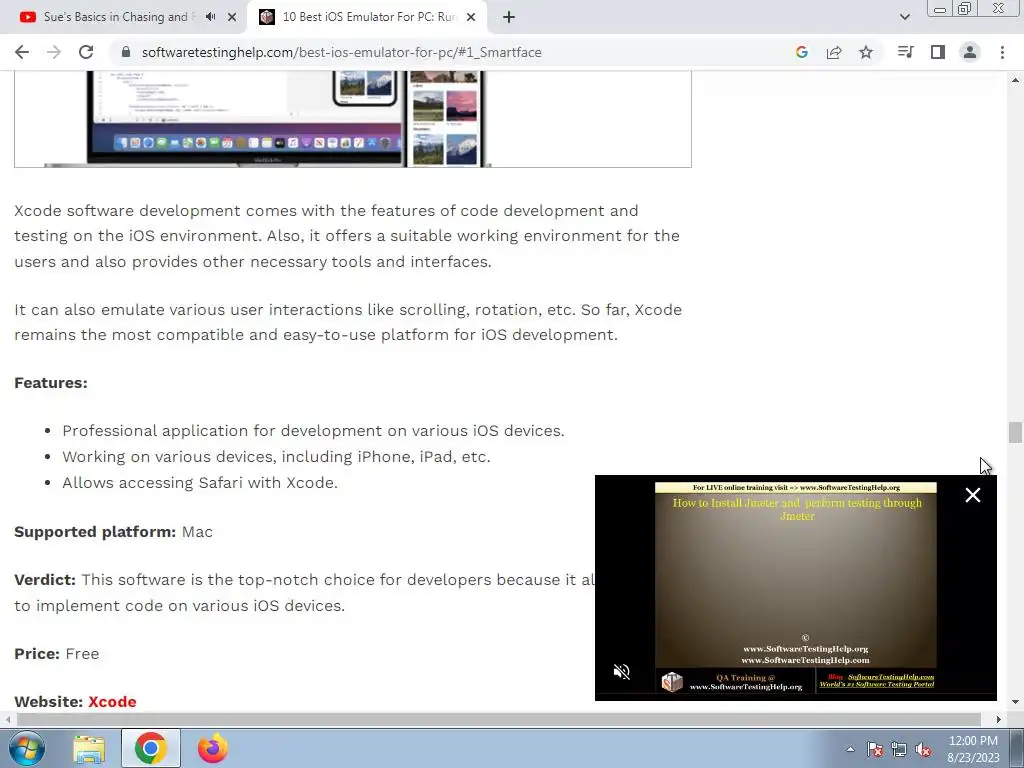Go back to the previous page
Screen dimensions: 1024x768
click(x=22, y=52)
